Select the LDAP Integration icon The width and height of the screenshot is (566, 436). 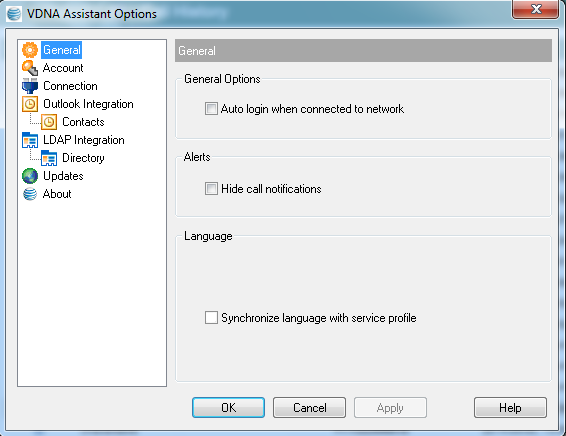[x=30, y=140]
